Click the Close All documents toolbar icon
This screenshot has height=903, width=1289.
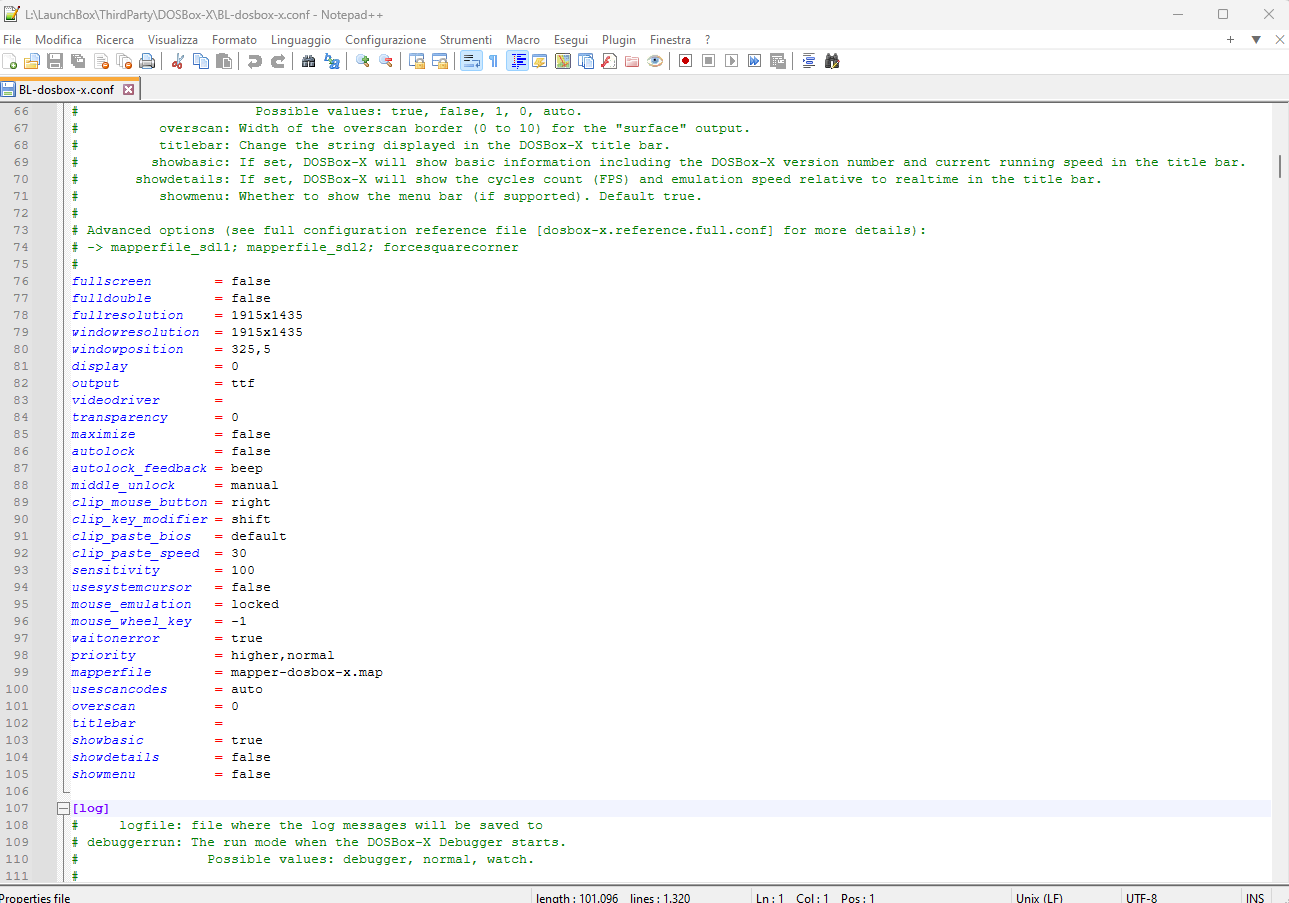coord(124,61)
